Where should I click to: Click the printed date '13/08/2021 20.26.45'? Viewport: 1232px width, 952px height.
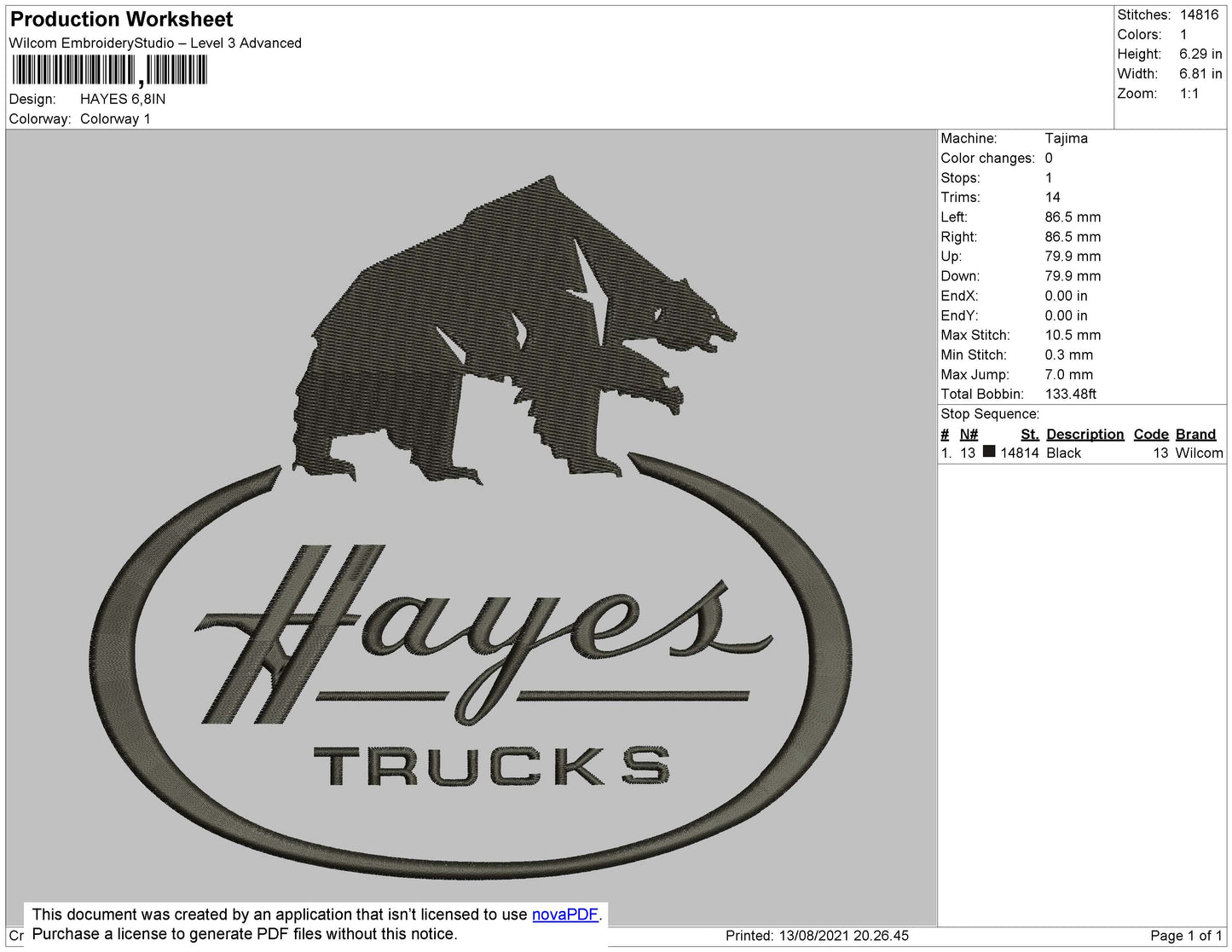844,936
